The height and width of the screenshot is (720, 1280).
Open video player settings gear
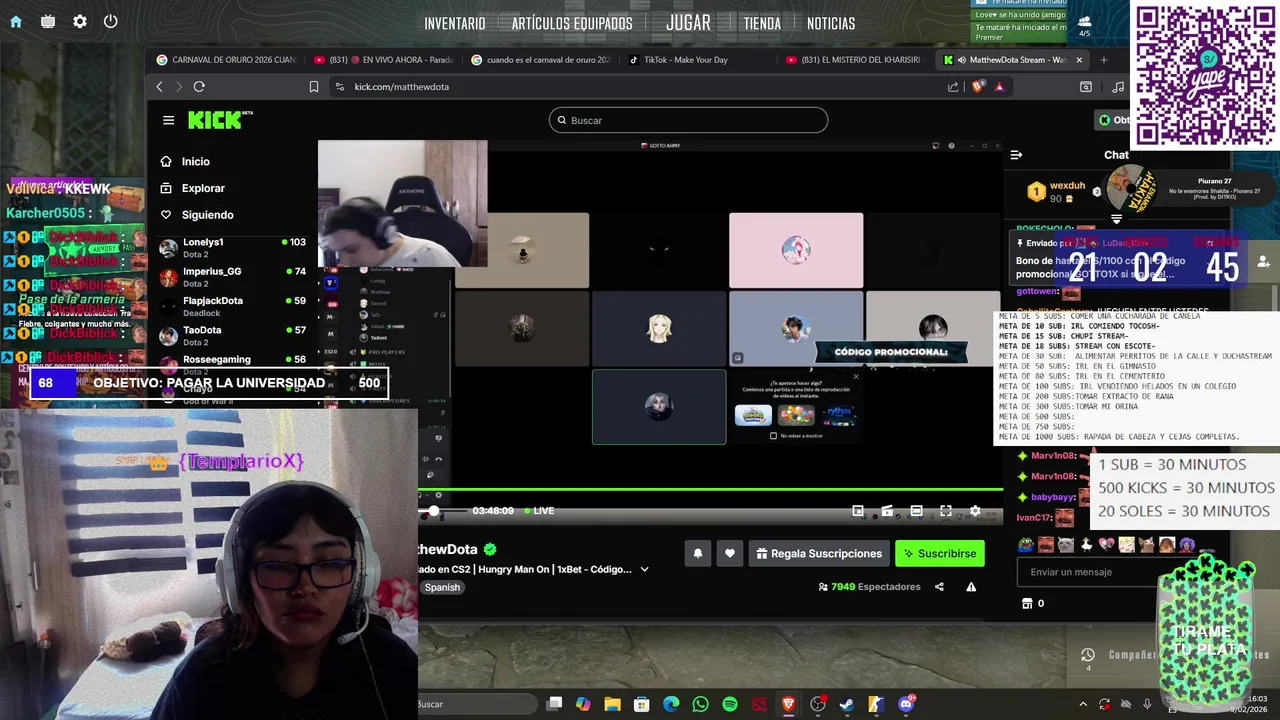975,511
